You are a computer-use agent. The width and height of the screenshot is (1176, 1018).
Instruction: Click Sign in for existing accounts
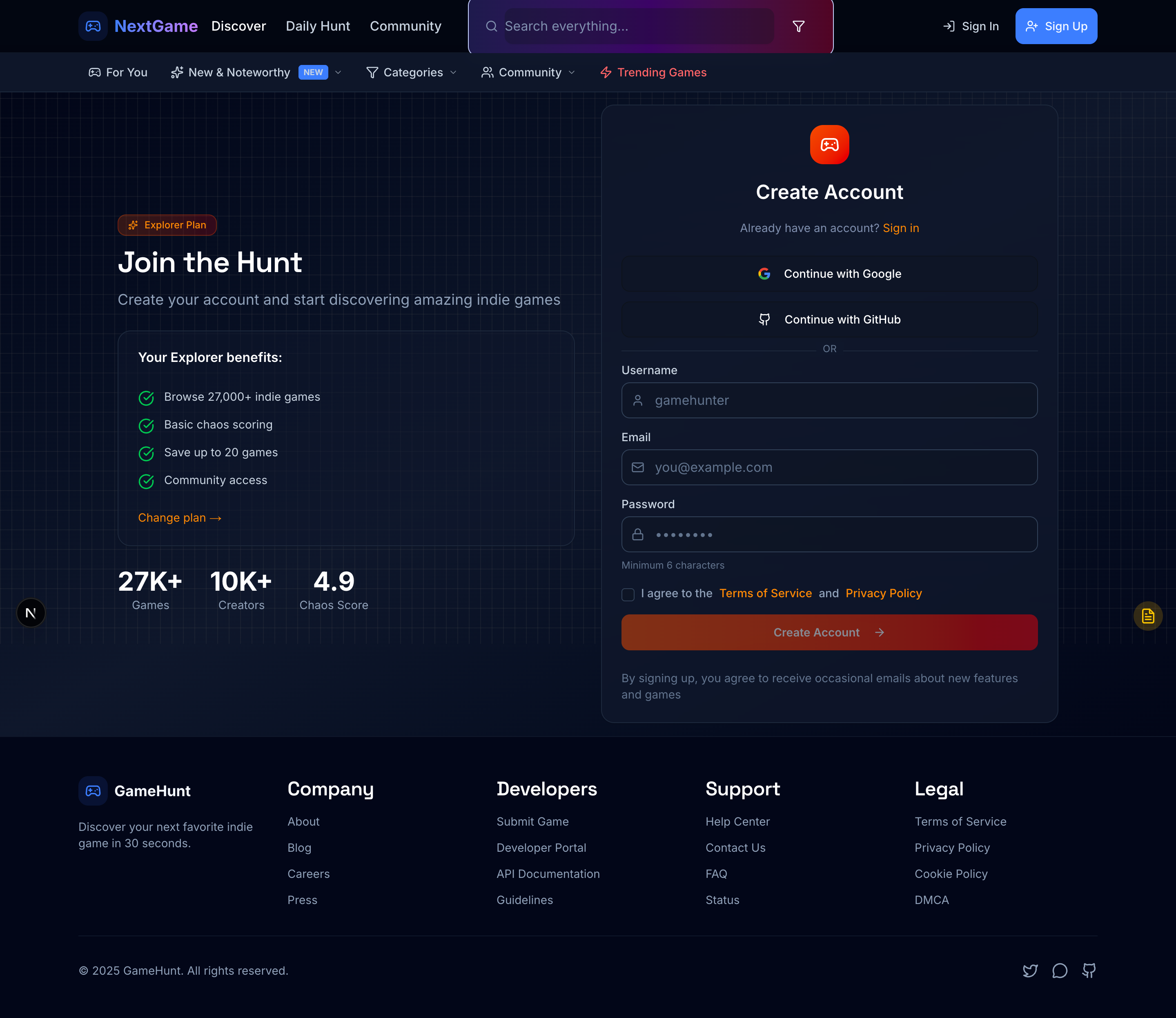(901, 228)
